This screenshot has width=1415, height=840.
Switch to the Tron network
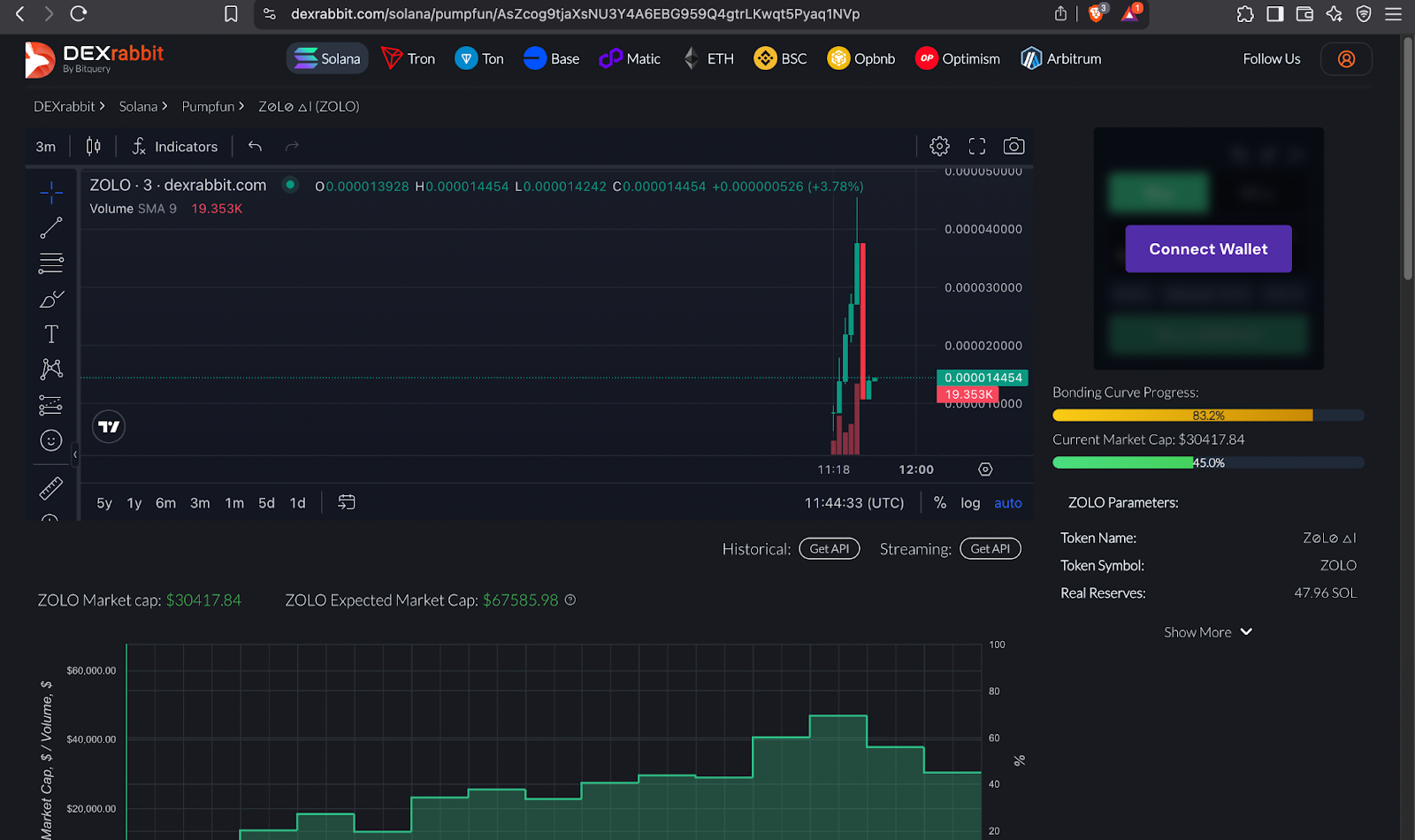(408, 58)
